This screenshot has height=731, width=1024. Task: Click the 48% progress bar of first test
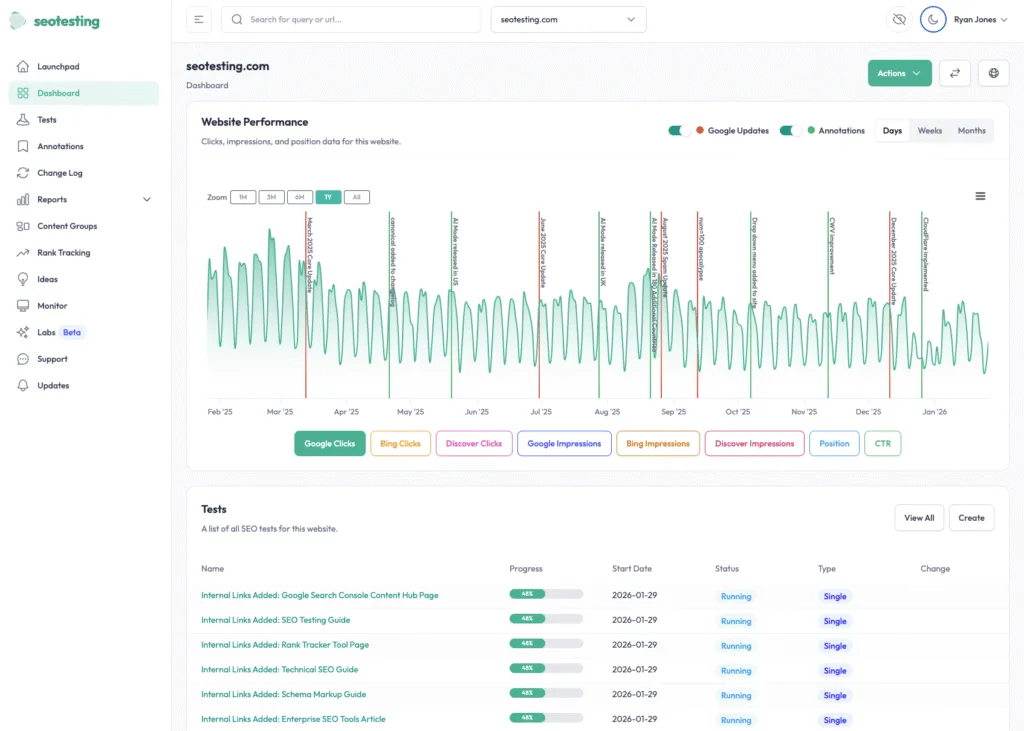pyautogui.click(x=546, y=592)
